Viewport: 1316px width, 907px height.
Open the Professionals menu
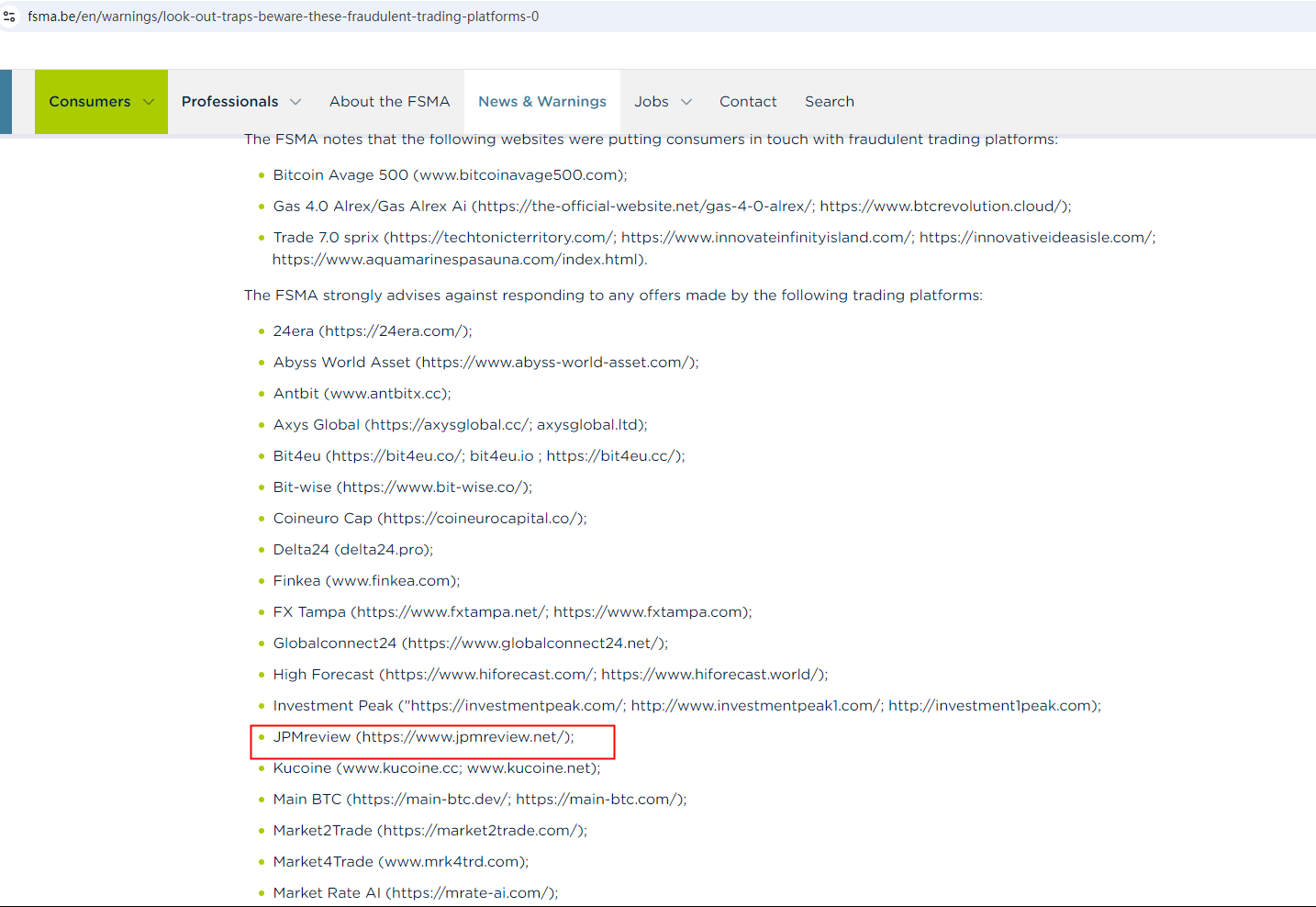click(229, 102)
